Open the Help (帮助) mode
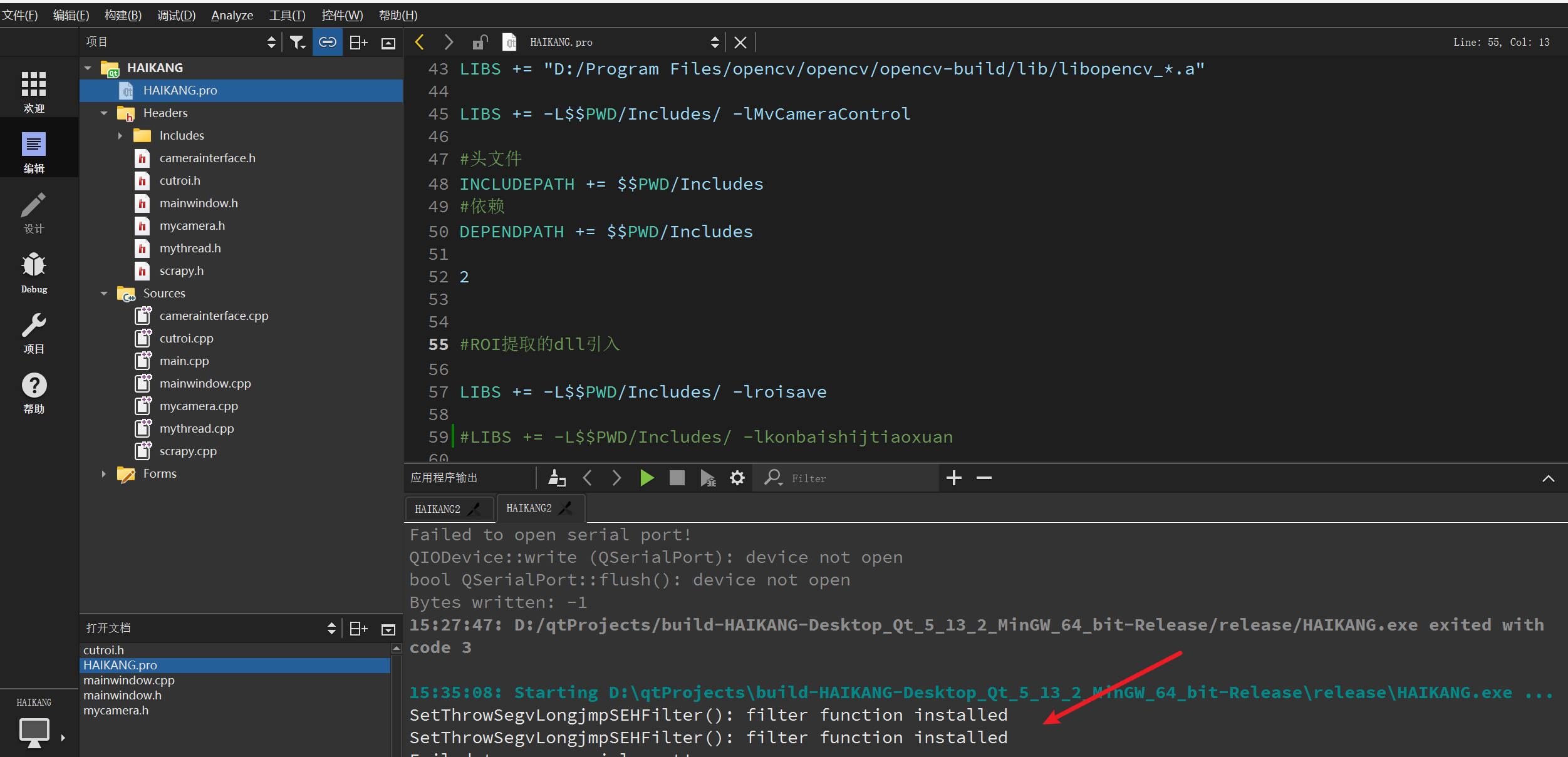Screen dimensions: 1568x757 [34, 393]
